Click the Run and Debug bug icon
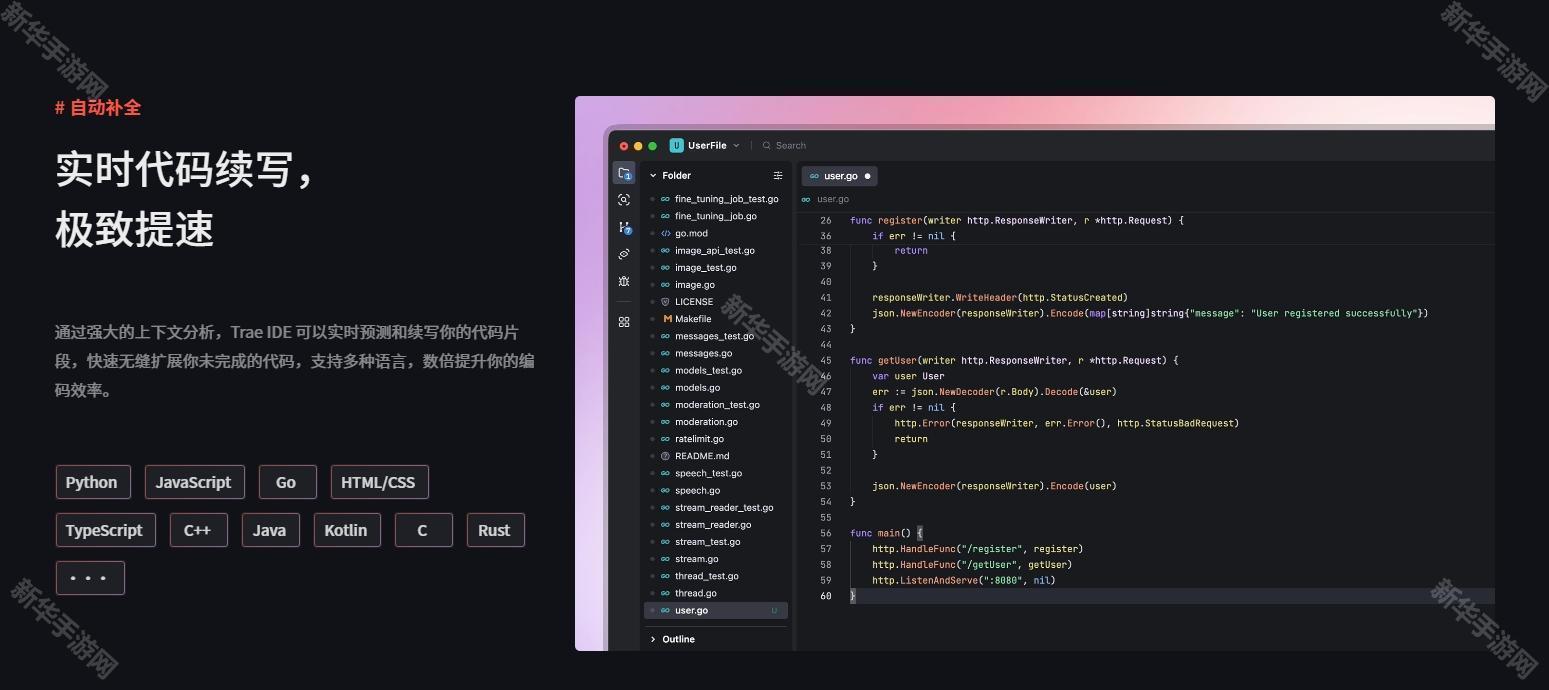Screen dimensions: 1549x690 coord(624,282)
